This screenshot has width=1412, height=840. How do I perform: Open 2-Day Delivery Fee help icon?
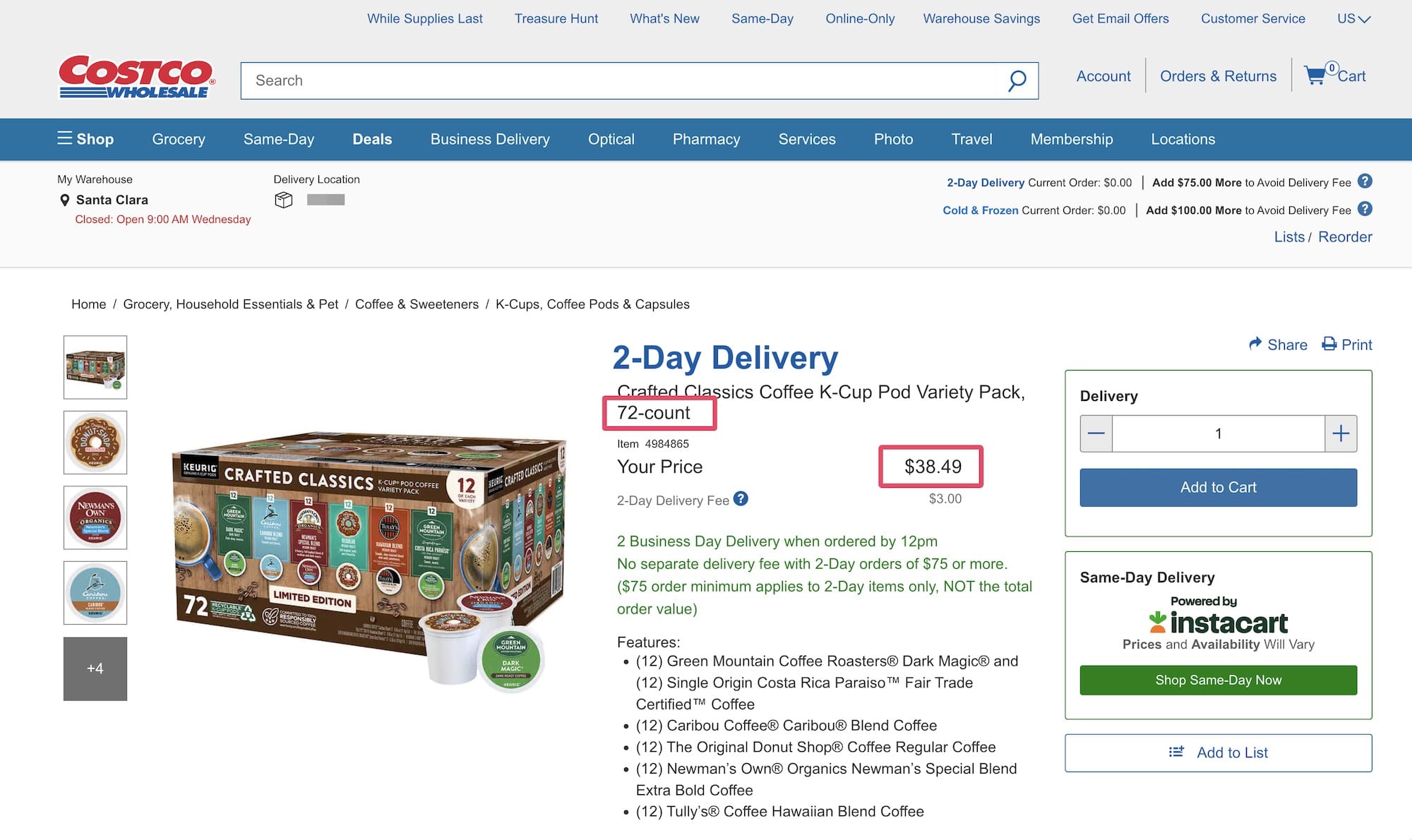click(741, 499)
